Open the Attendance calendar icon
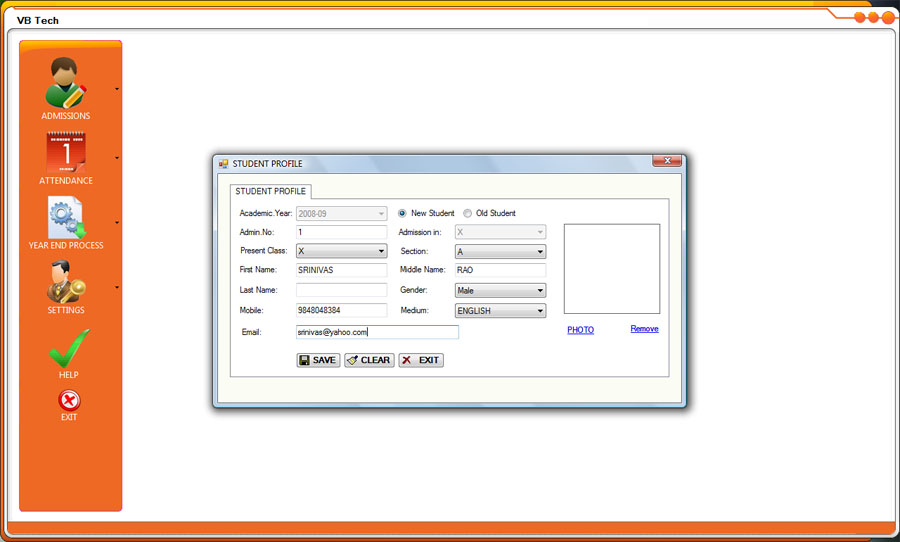900x542 pixels. pos(66,152)
